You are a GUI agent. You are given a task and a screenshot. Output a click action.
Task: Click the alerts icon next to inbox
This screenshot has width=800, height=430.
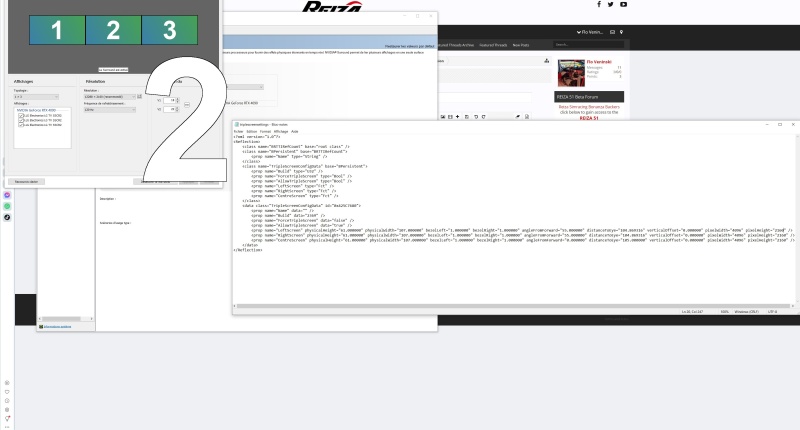(x=621, y=33)
